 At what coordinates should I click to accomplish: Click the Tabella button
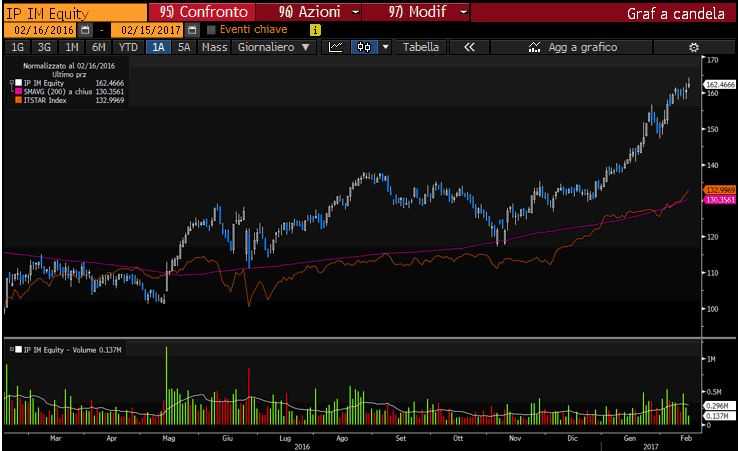pos(421,47)
